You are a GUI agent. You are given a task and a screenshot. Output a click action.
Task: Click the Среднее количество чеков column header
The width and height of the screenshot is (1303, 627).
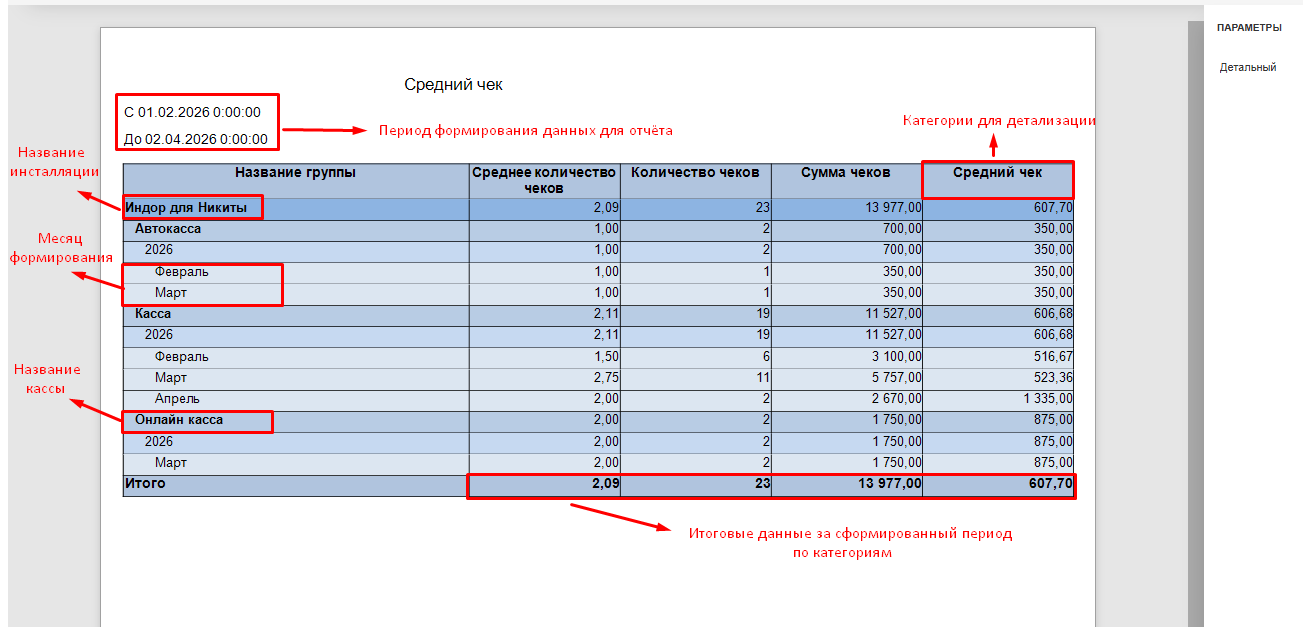point(544,180)
